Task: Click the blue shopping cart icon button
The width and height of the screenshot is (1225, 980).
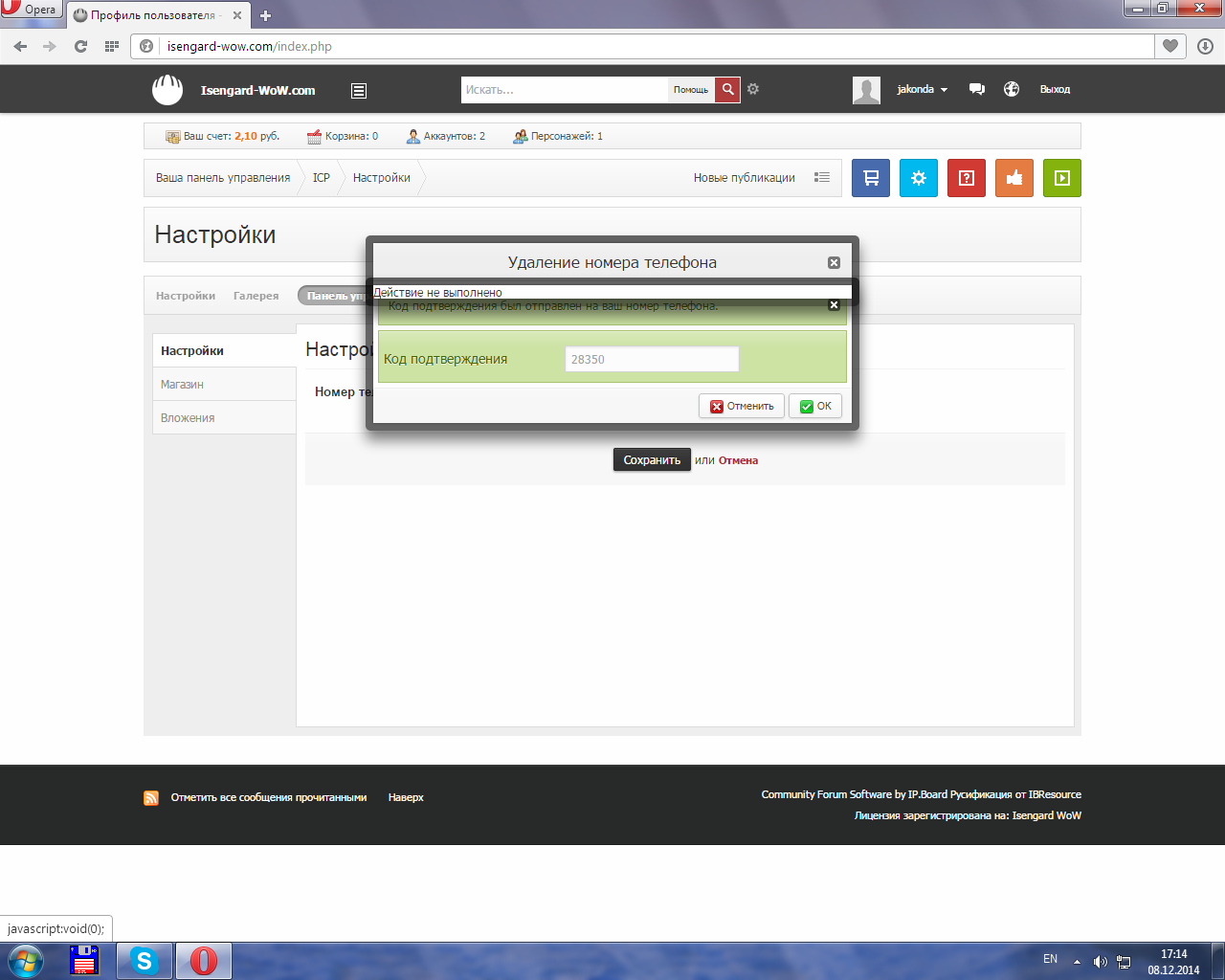Action: (x=870, y=178)
